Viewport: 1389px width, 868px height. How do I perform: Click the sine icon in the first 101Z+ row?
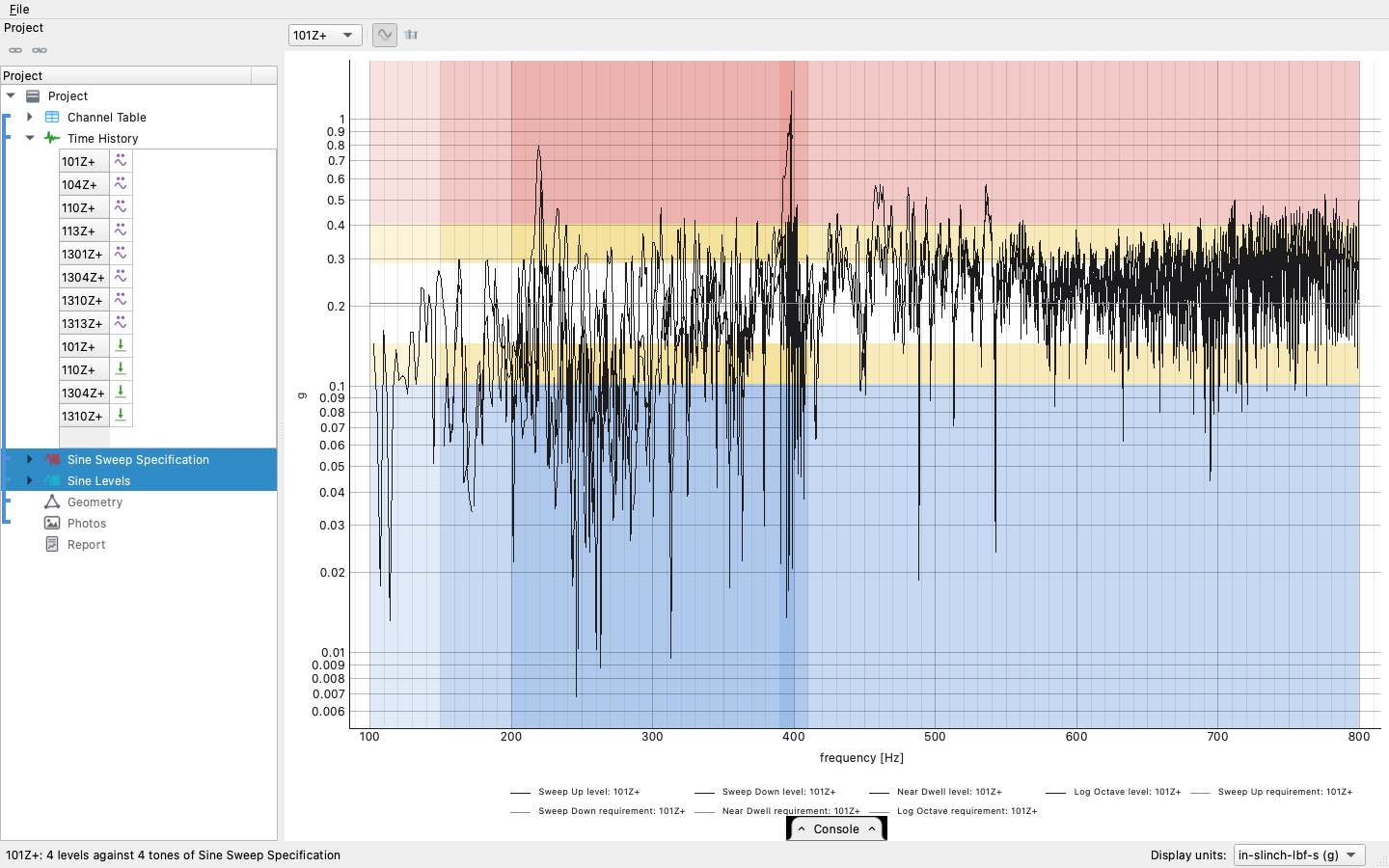coord(121,161)
